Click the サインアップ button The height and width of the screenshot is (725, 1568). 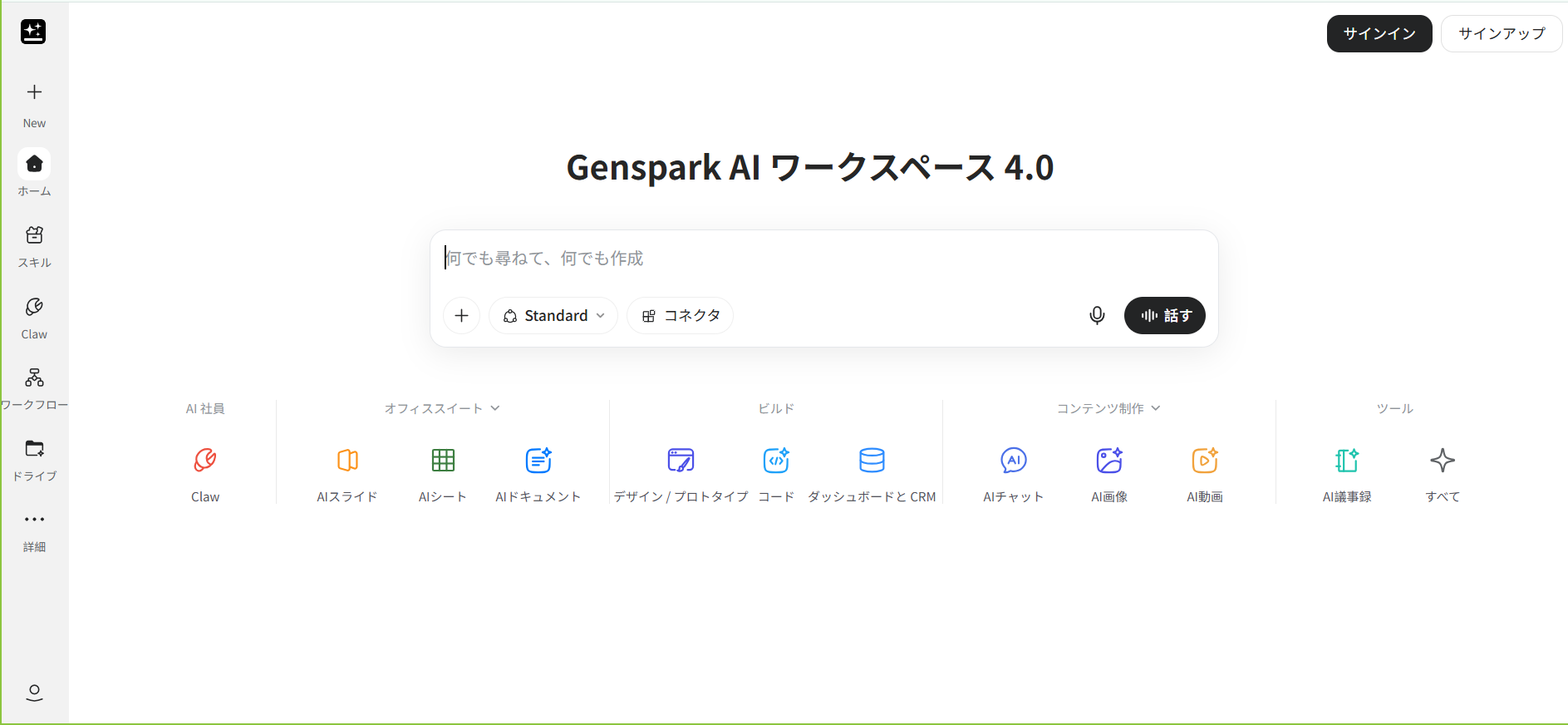pyautogui.click(x=1502, y=33)
